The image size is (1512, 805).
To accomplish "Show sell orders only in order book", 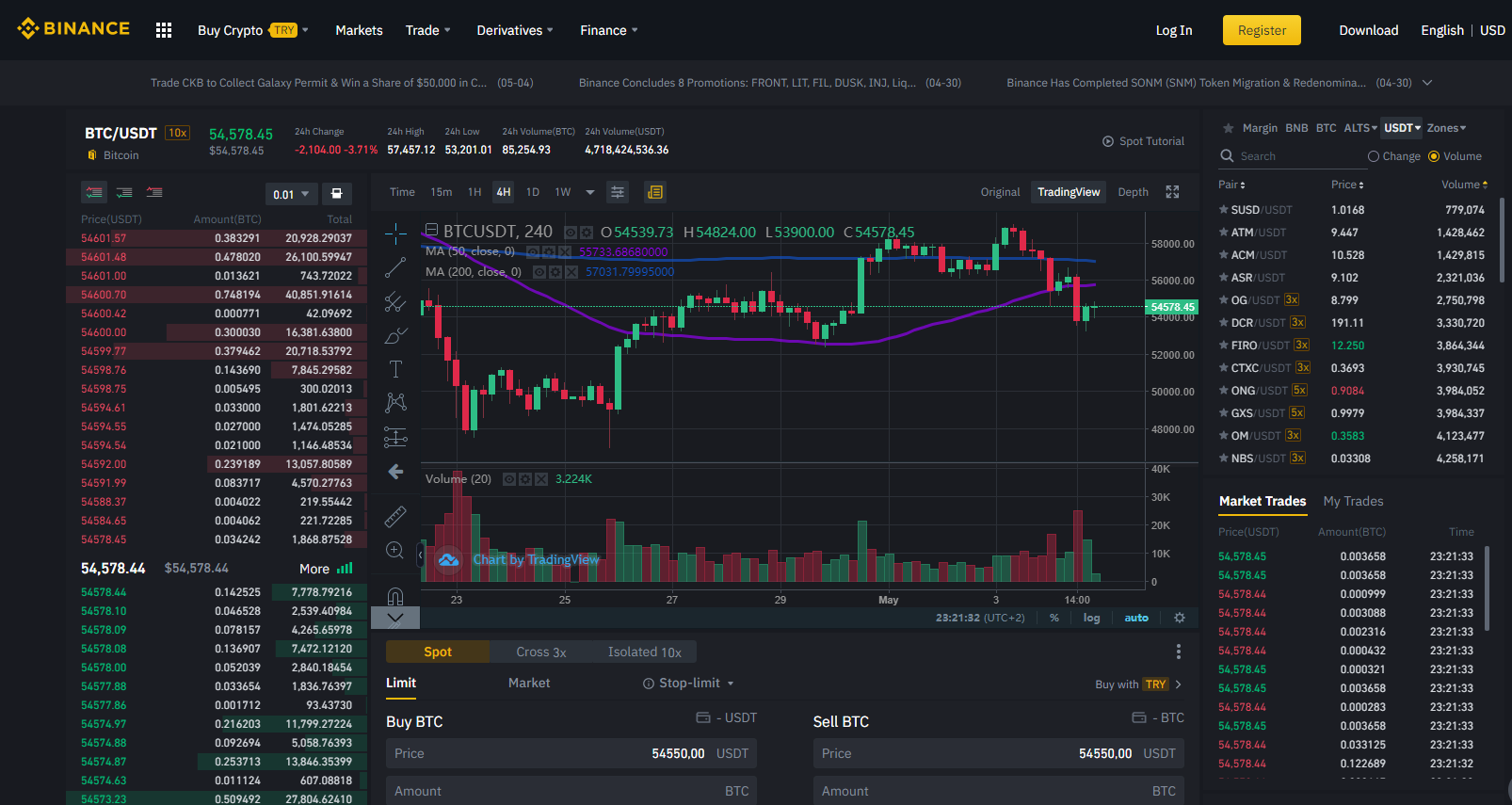I will point(154,192).
